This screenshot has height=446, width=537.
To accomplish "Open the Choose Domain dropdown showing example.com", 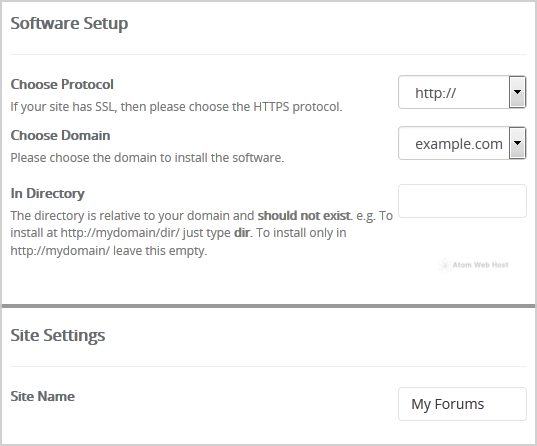I will [462, 143].
